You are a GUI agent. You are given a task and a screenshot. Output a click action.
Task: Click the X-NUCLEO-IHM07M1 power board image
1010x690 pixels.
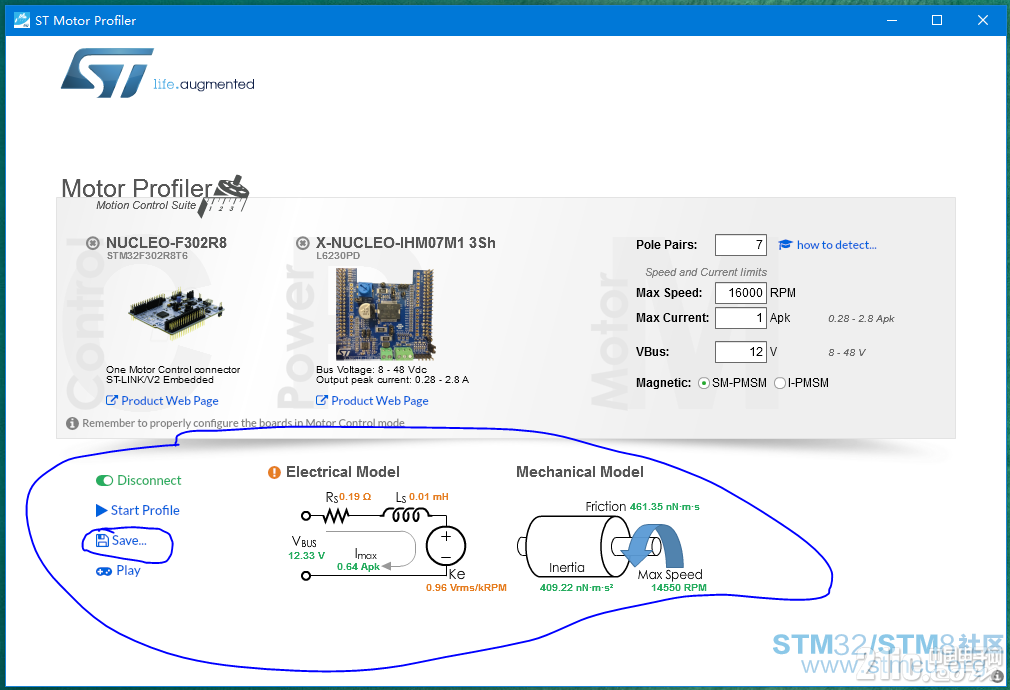pyautogui.click(x=385, y=314)
